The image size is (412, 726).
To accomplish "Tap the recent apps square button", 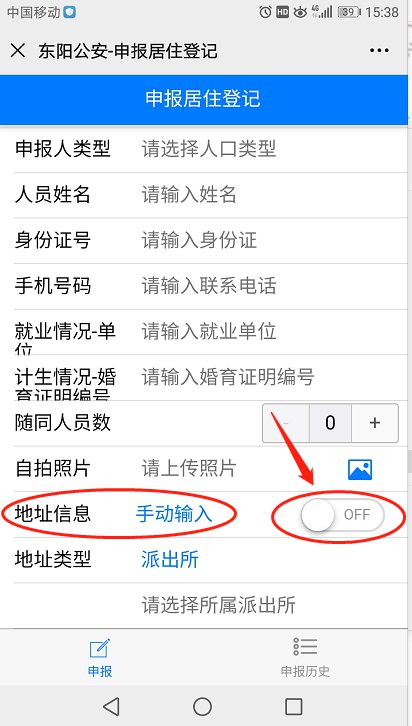I will 293,707.
